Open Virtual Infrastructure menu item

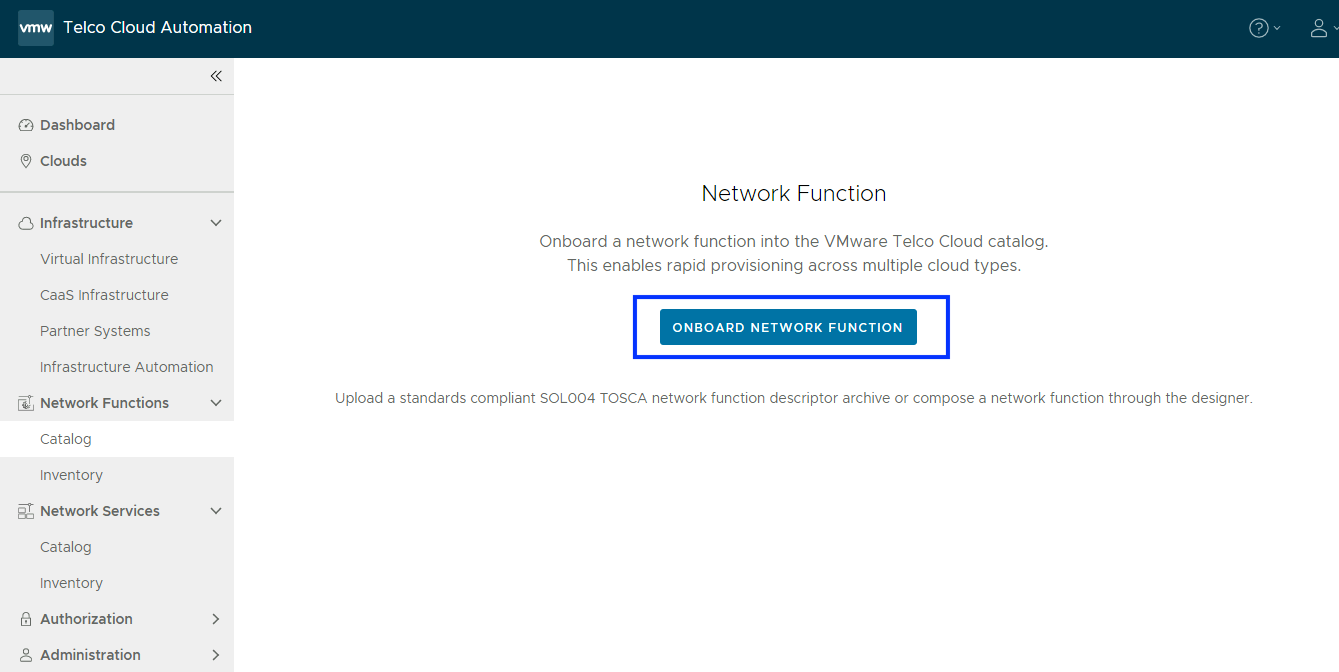[x=109, y=259]
